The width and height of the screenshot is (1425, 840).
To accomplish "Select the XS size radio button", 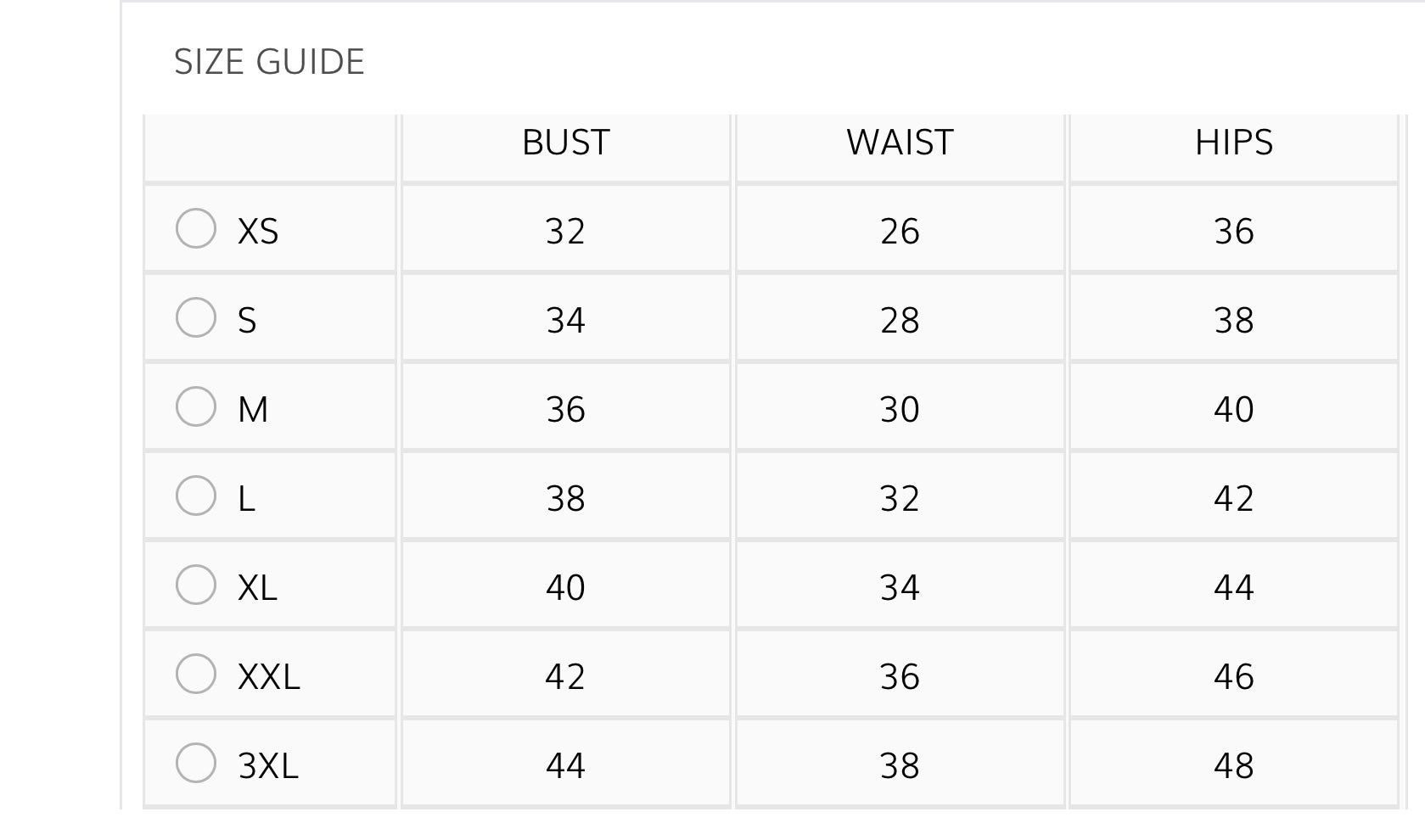I will pyautogui.click(x=196, y=228).
